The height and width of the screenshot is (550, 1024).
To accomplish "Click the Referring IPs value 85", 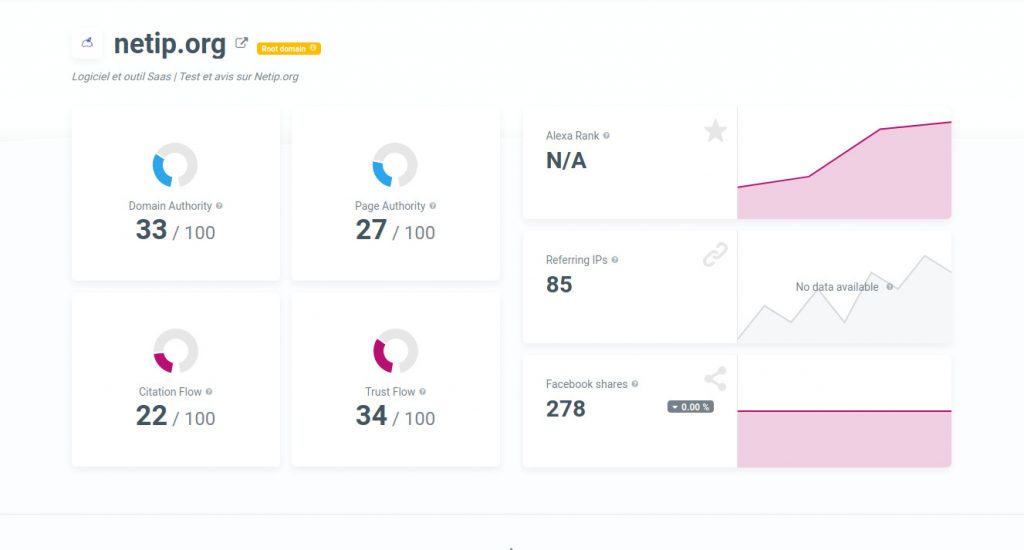I will coord(559,284).
